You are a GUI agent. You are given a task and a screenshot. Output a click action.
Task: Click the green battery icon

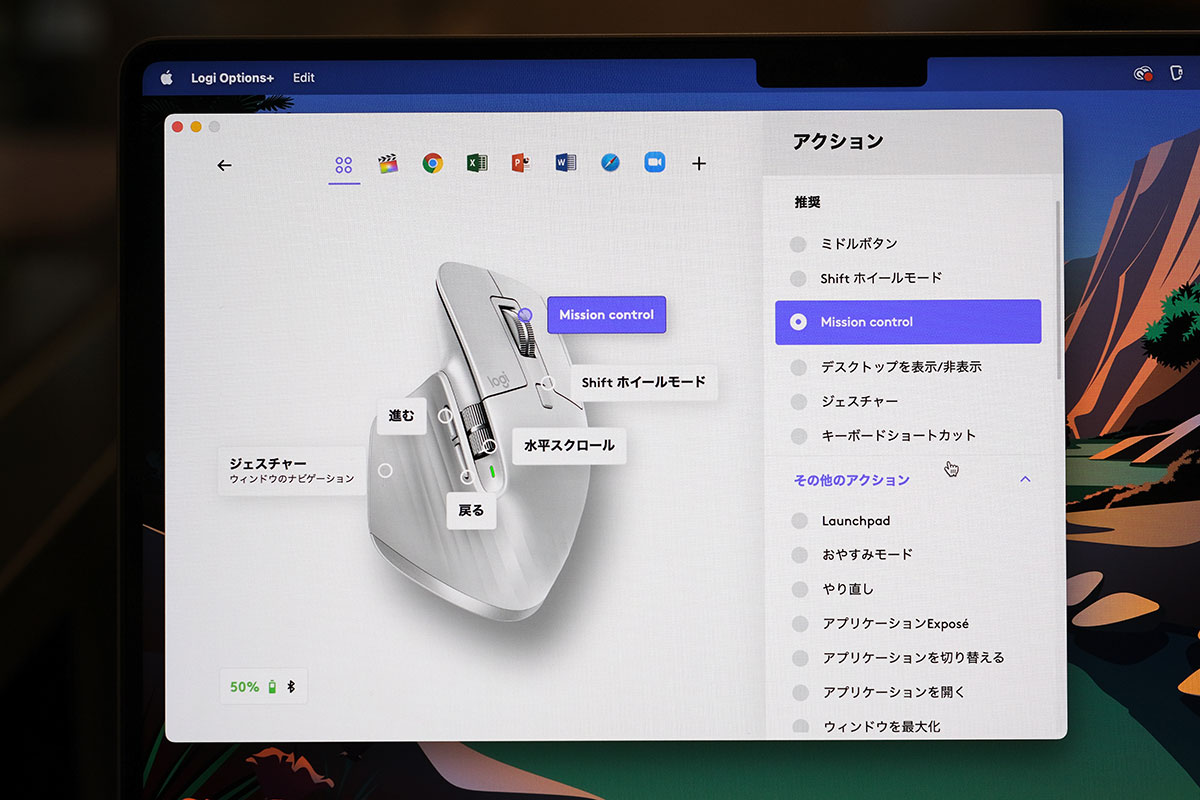click(272, 687)
